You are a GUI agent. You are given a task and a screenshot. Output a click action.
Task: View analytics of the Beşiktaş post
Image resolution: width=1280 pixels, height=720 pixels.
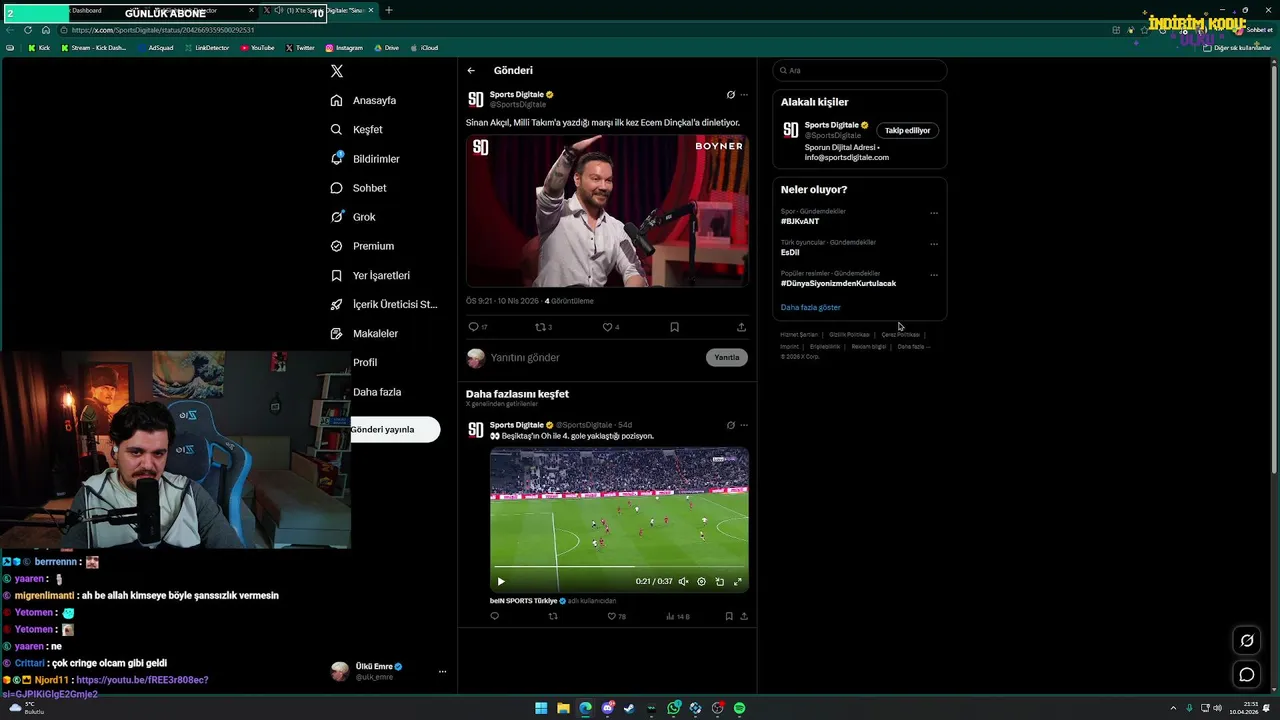[x=678, y=617]
